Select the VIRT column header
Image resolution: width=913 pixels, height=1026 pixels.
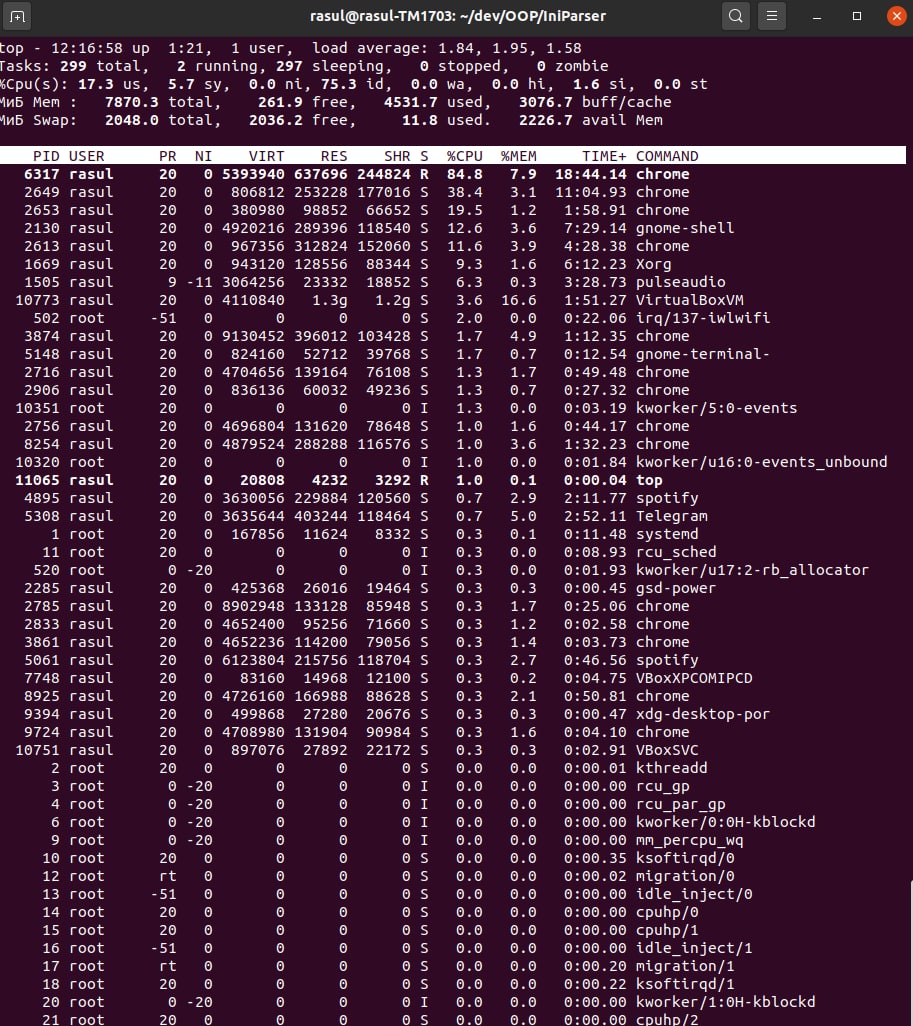point(266,156)
